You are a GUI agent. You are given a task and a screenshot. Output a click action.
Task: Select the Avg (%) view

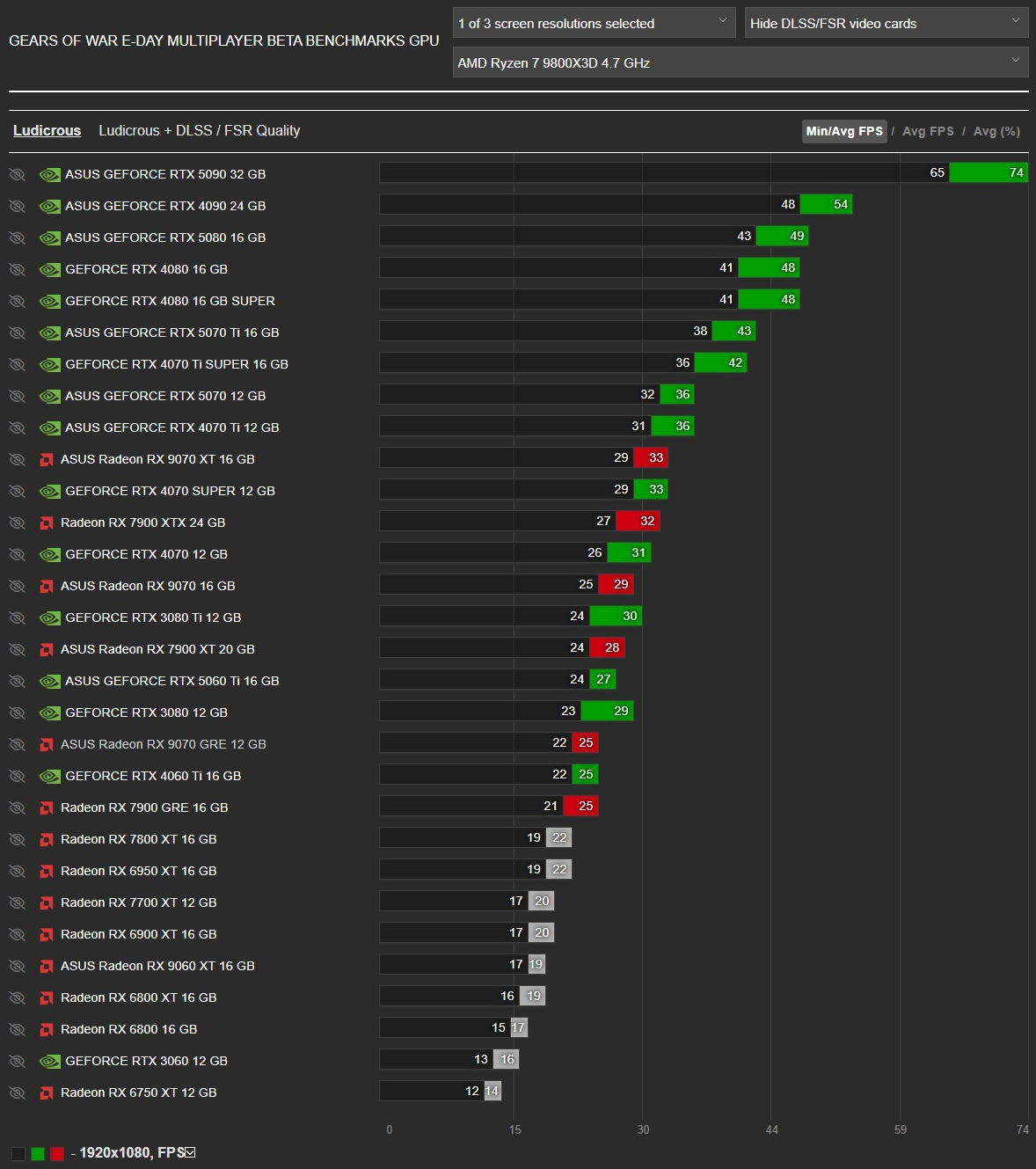tap(996, 131)
